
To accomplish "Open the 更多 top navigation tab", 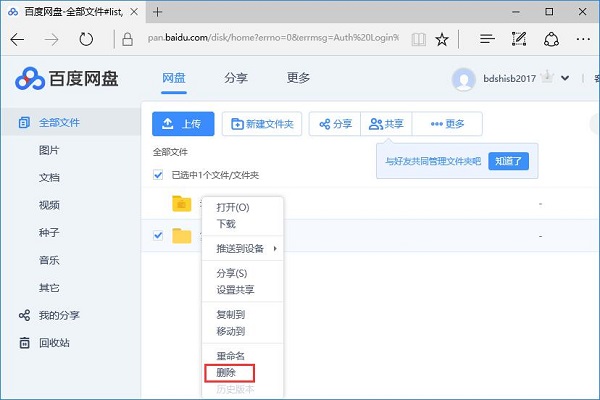I will pos(298,78).
